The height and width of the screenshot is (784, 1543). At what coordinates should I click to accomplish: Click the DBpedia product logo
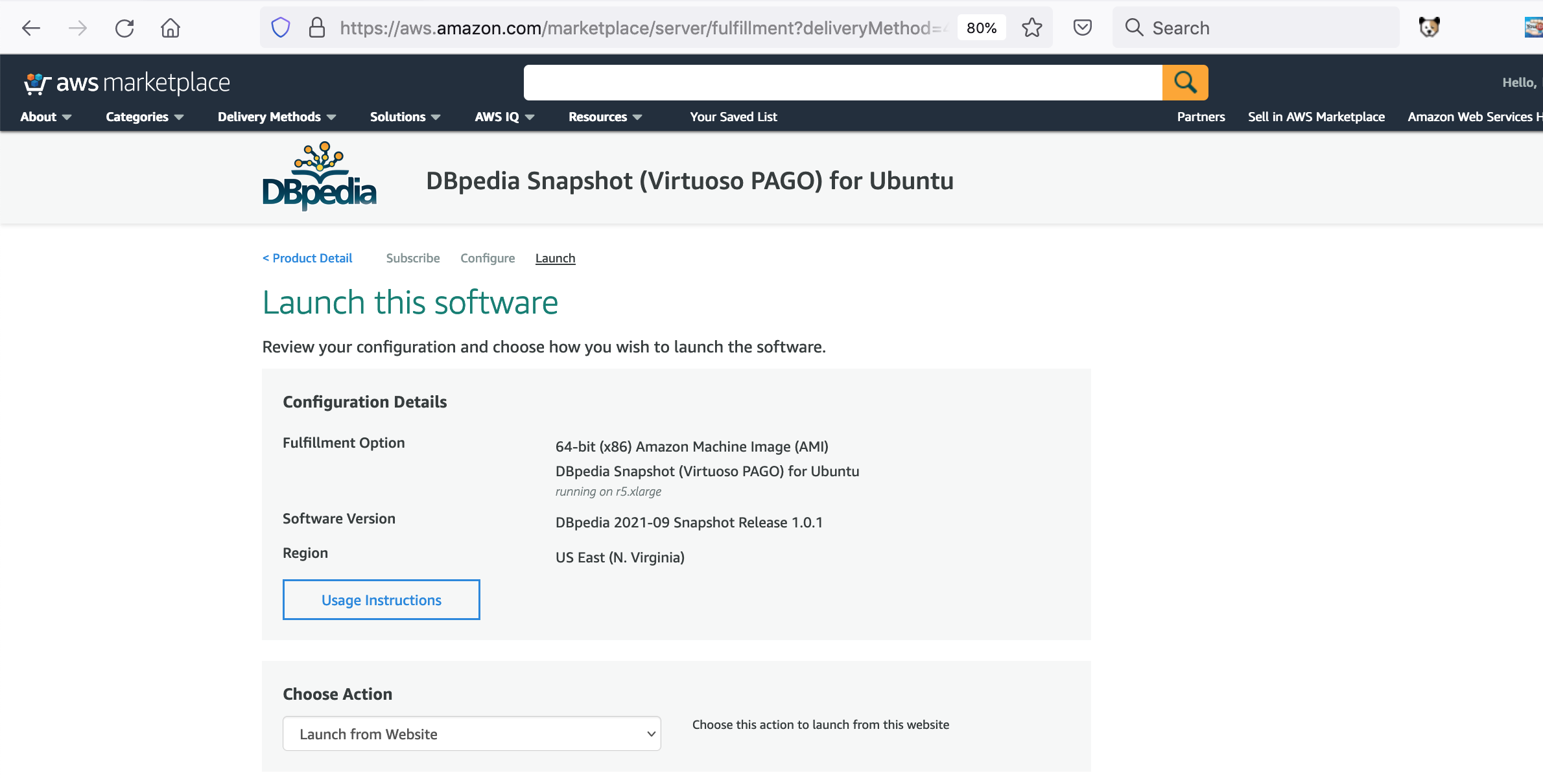(x=319, y=176)
